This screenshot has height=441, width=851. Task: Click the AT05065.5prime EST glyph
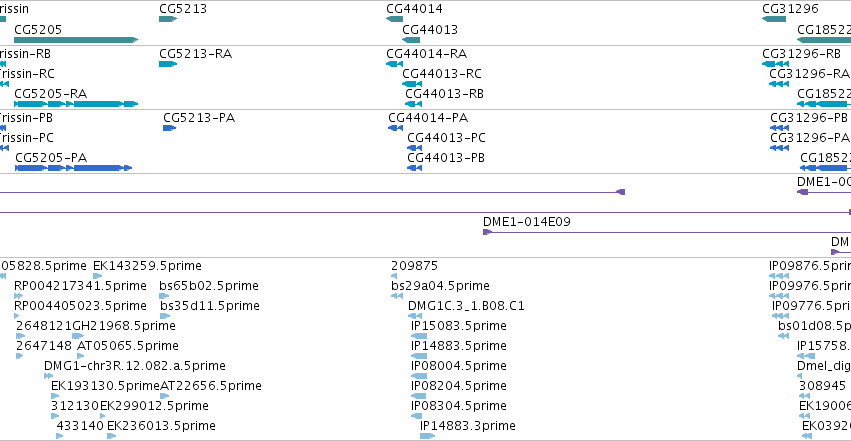80,356
